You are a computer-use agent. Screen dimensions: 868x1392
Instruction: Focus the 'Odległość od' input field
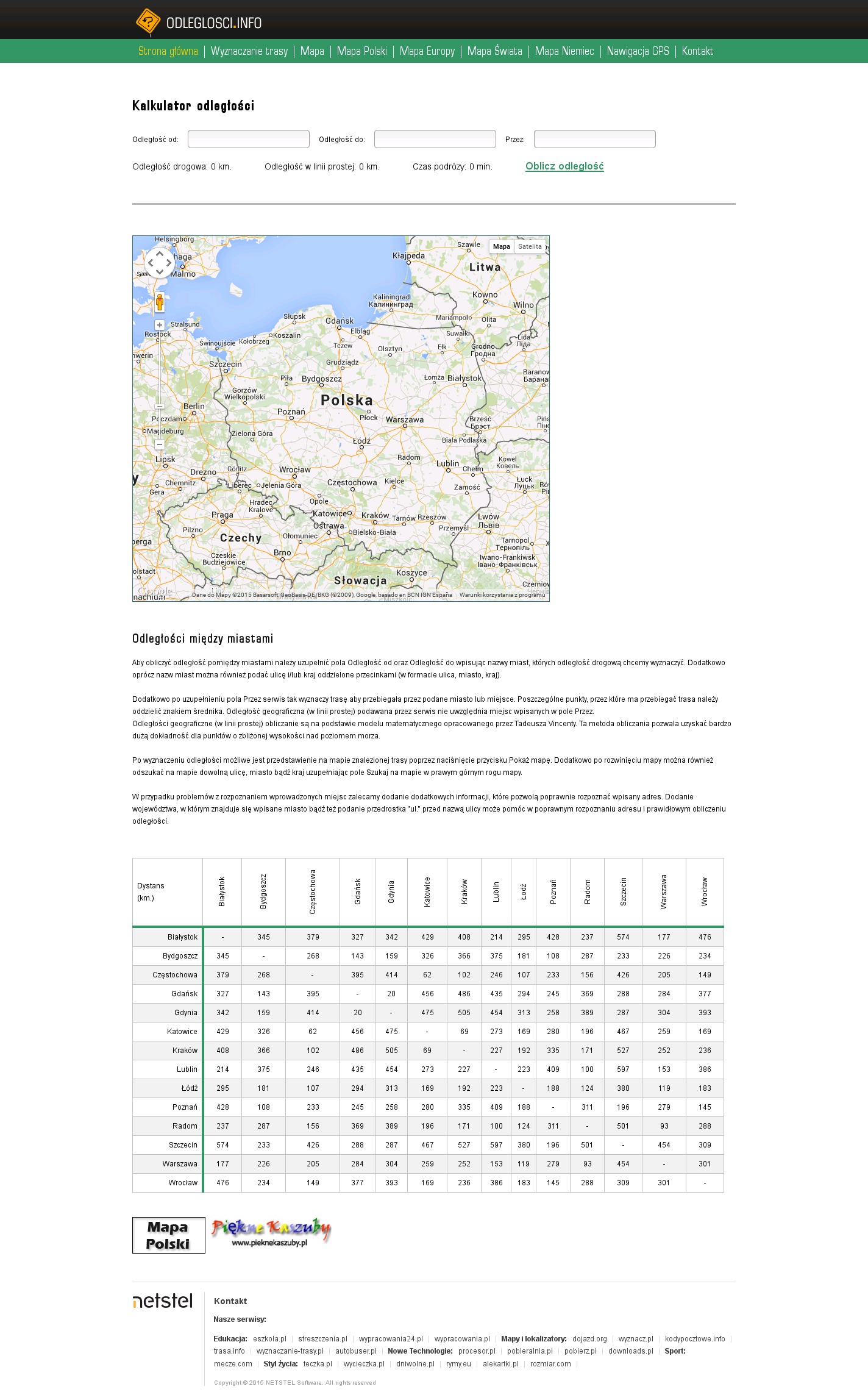tap(249, 139)
